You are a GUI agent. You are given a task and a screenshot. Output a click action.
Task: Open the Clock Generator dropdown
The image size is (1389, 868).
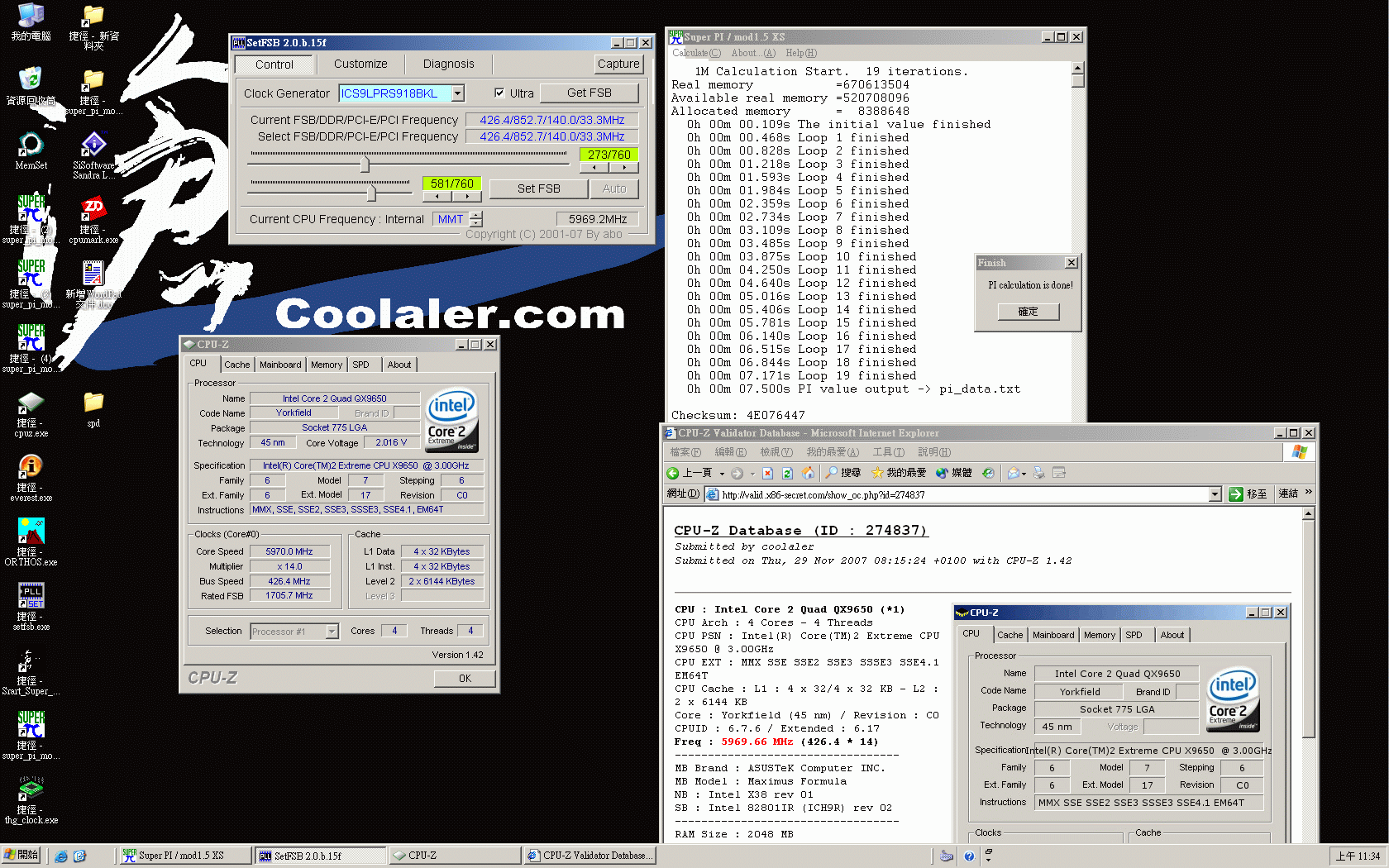coord(458,93)
